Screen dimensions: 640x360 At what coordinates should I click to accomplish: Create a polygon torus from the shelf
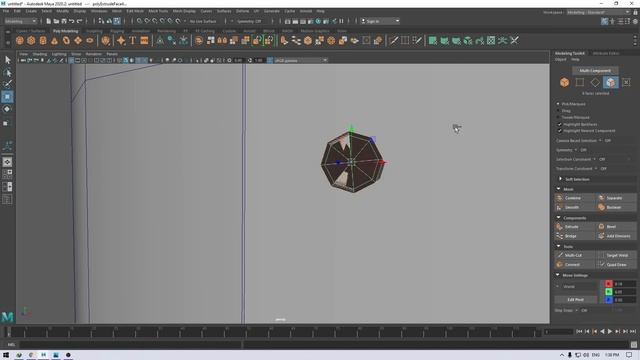tap(66, 40)
